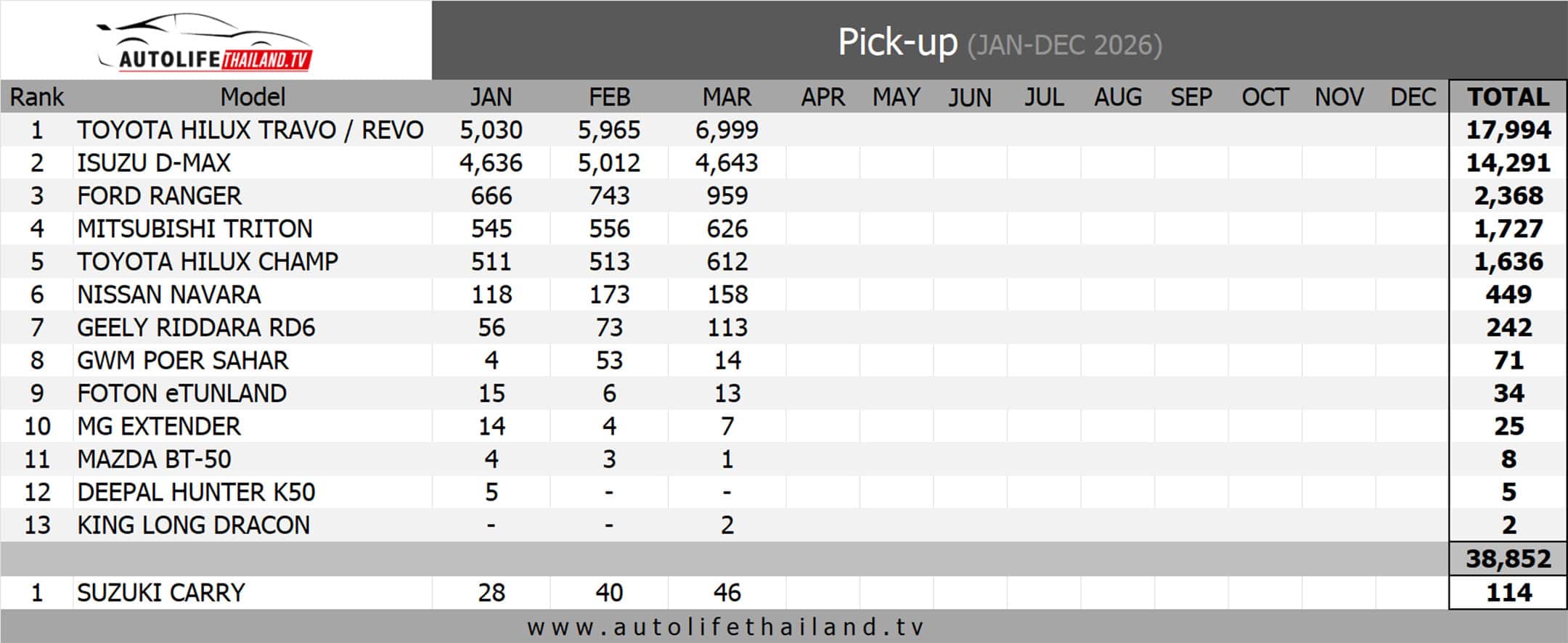Select the King Long Dracon row label
This screenshot has width=1568, height=643.
click(193, 525)
